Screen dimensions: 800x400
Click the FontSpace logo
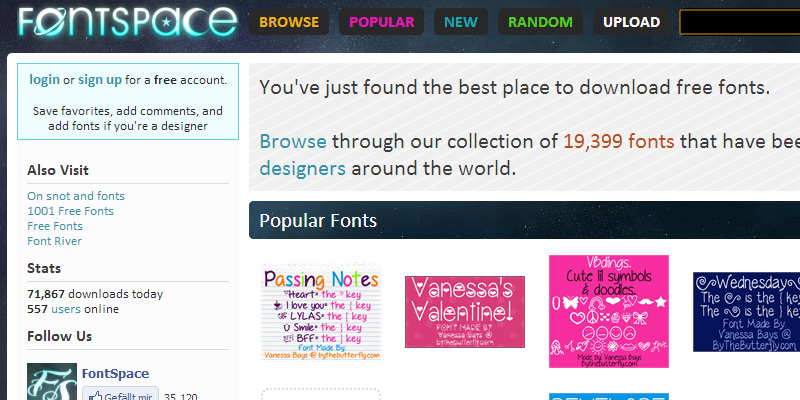[x=128, y=22]
